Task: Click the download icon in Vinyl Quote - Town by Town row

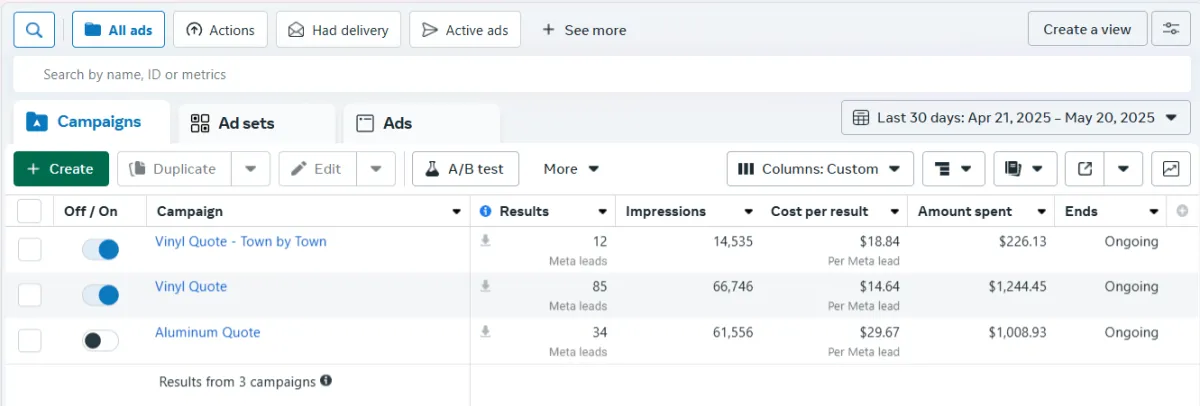Action: (485, 241)
